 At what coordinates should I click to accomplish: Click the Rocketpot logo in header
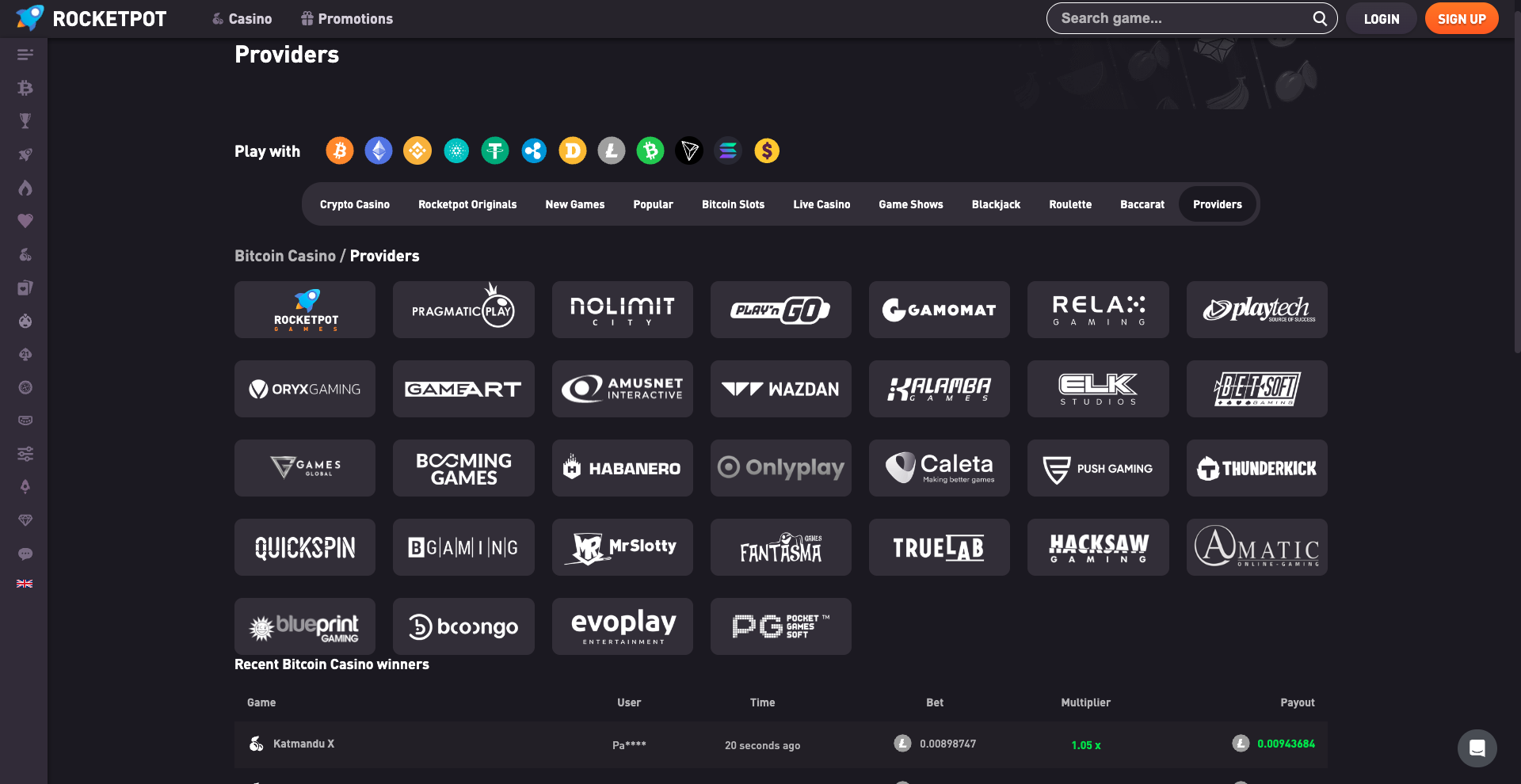pyautogui.click(x=91, y=18)
